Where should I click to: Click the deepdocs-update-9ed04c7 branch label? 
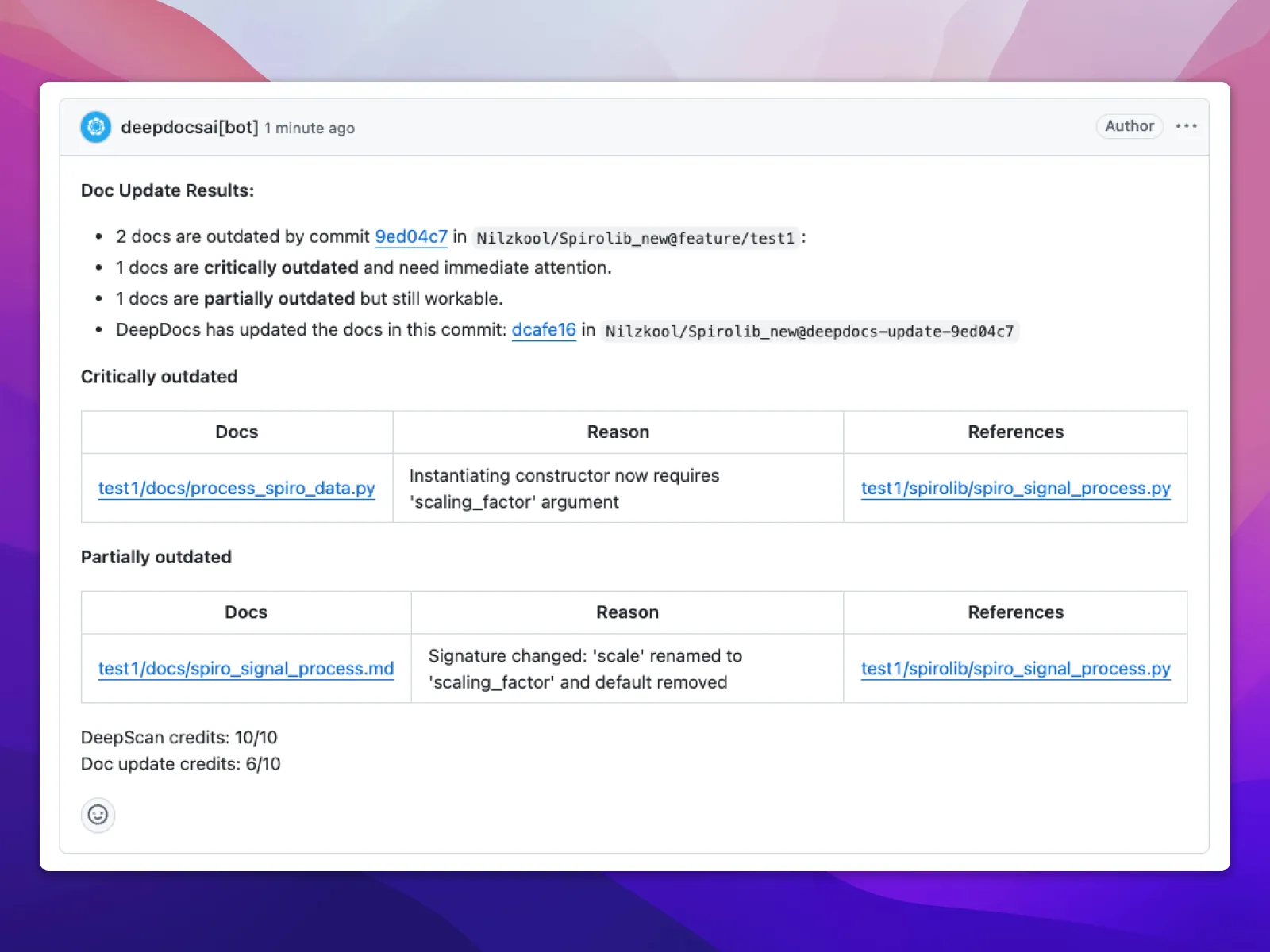(x=809, y=332)
